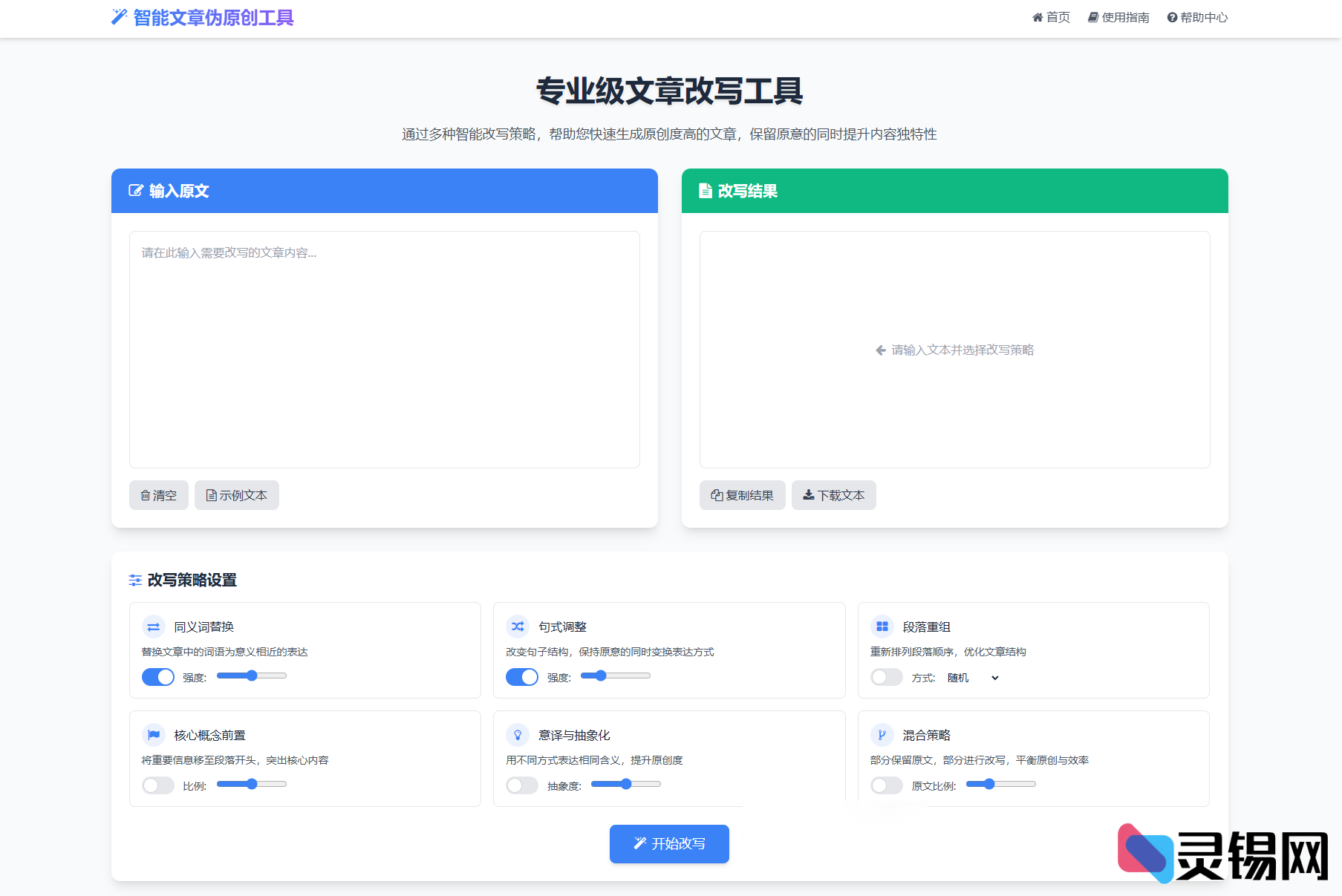Go to 使用指南 in top navigation
Screen dimensions: 1342x896
(x=1118, y=18)
